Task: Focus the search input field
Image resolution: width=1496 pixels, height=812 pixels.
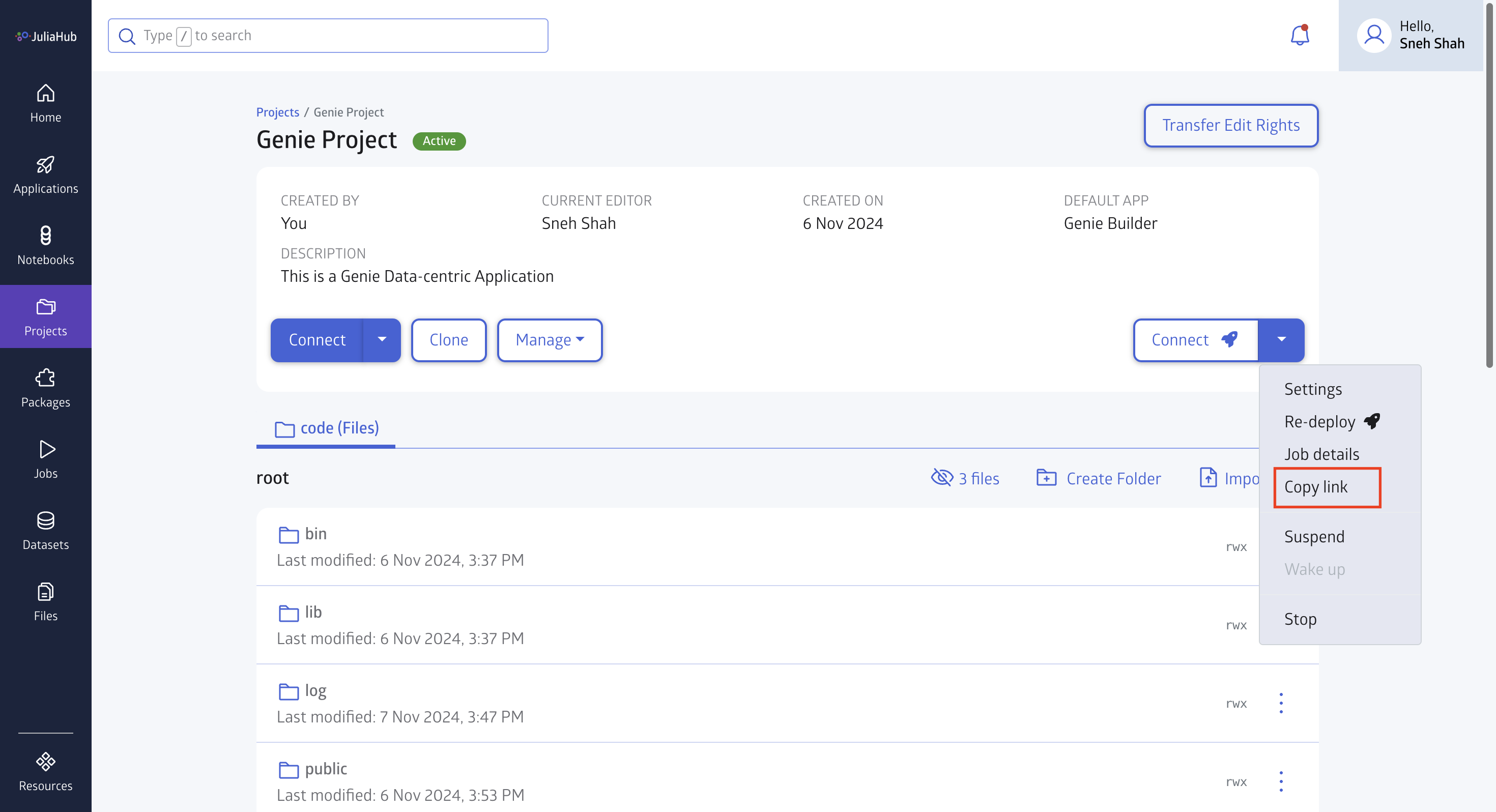Action: coord(328,36)
